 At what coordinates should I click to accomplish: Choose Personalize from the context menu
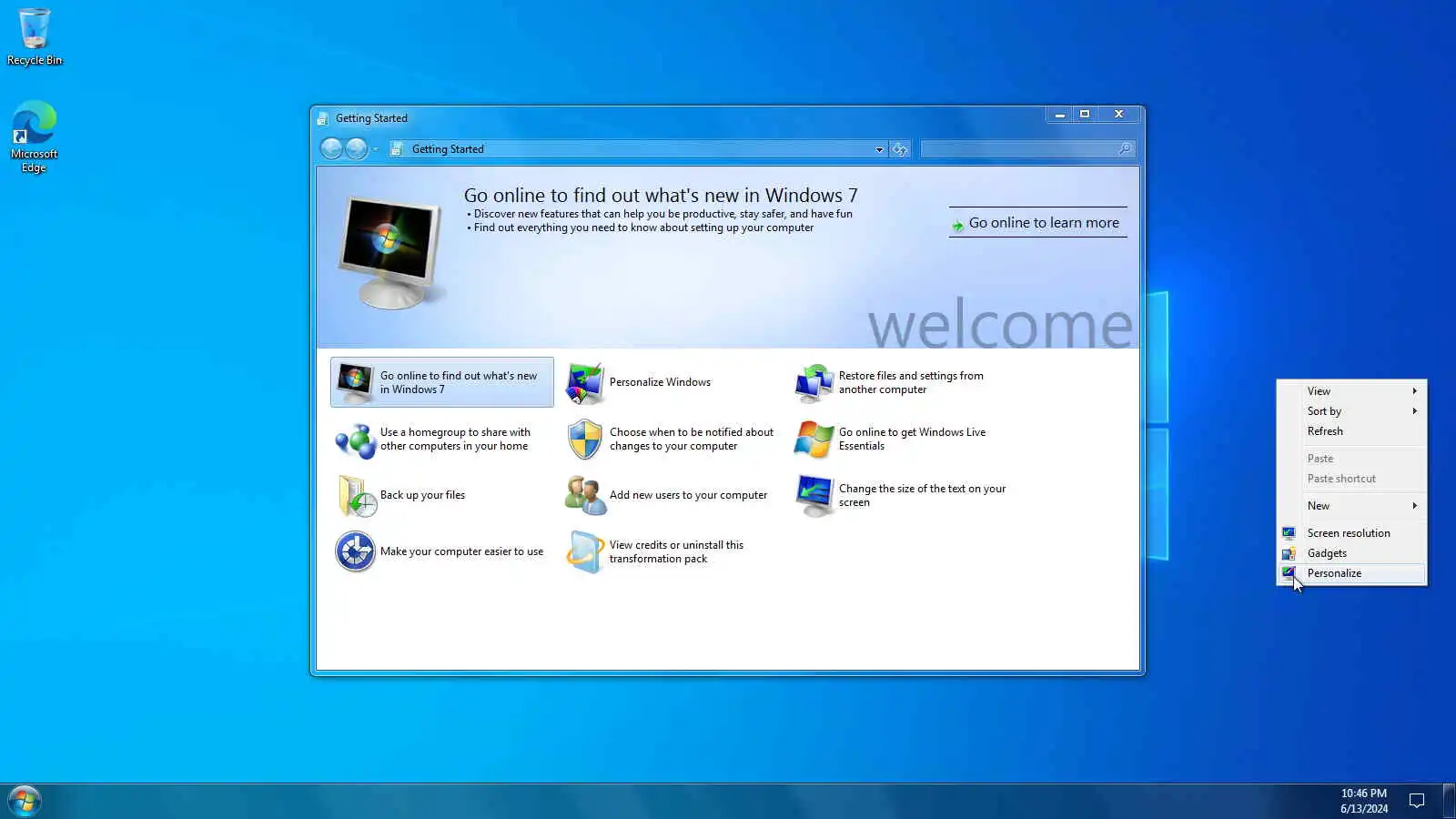(1352, 573)
